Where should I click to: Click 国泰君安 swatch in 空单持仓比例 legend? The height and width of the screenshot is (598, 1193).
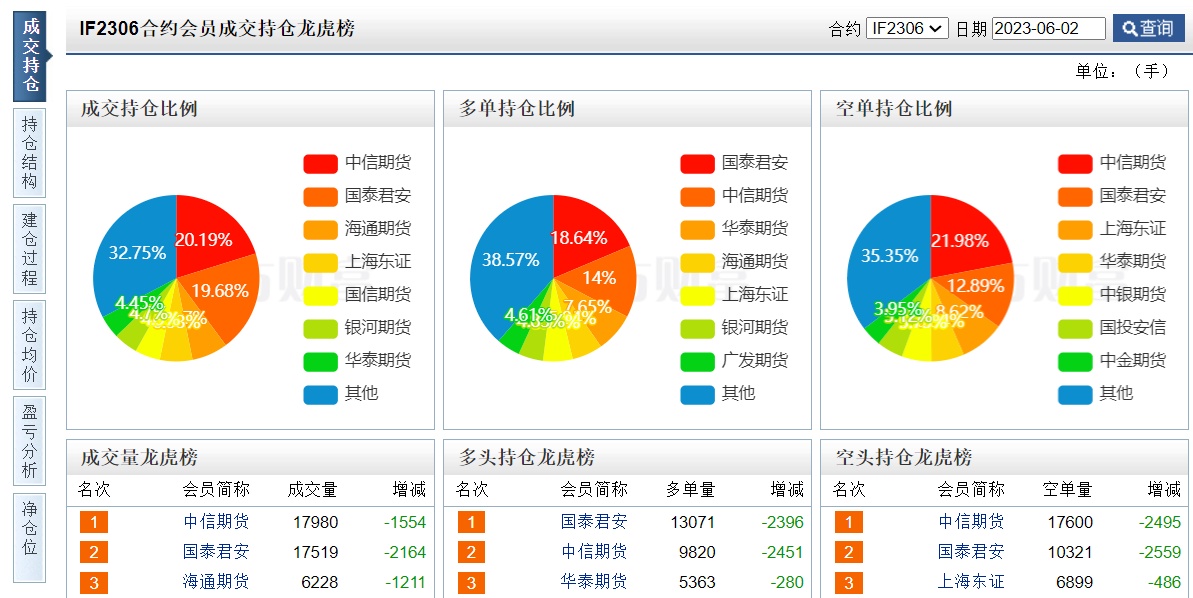(x=1075, y=196)
